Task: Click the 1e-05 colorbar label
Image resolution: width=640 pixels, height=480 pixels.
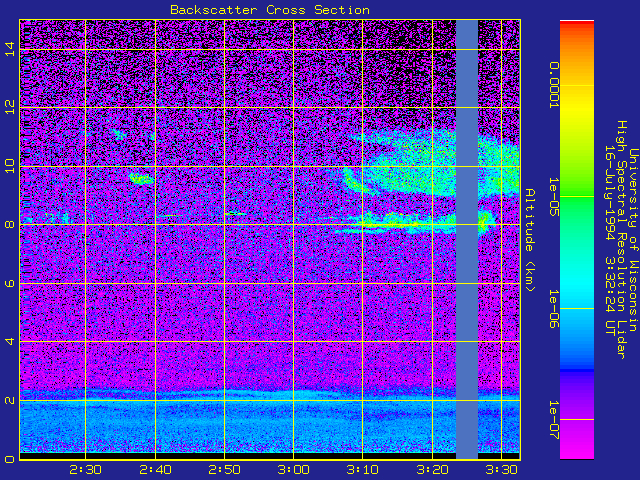Action: [x=553, y=197]
